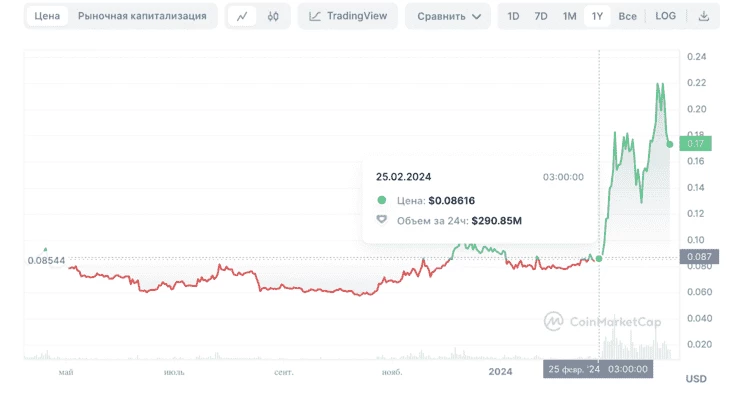The image size is (730, 395).
Task: Click the chart point at 25 Feb 2024
Action: point(599,258)
